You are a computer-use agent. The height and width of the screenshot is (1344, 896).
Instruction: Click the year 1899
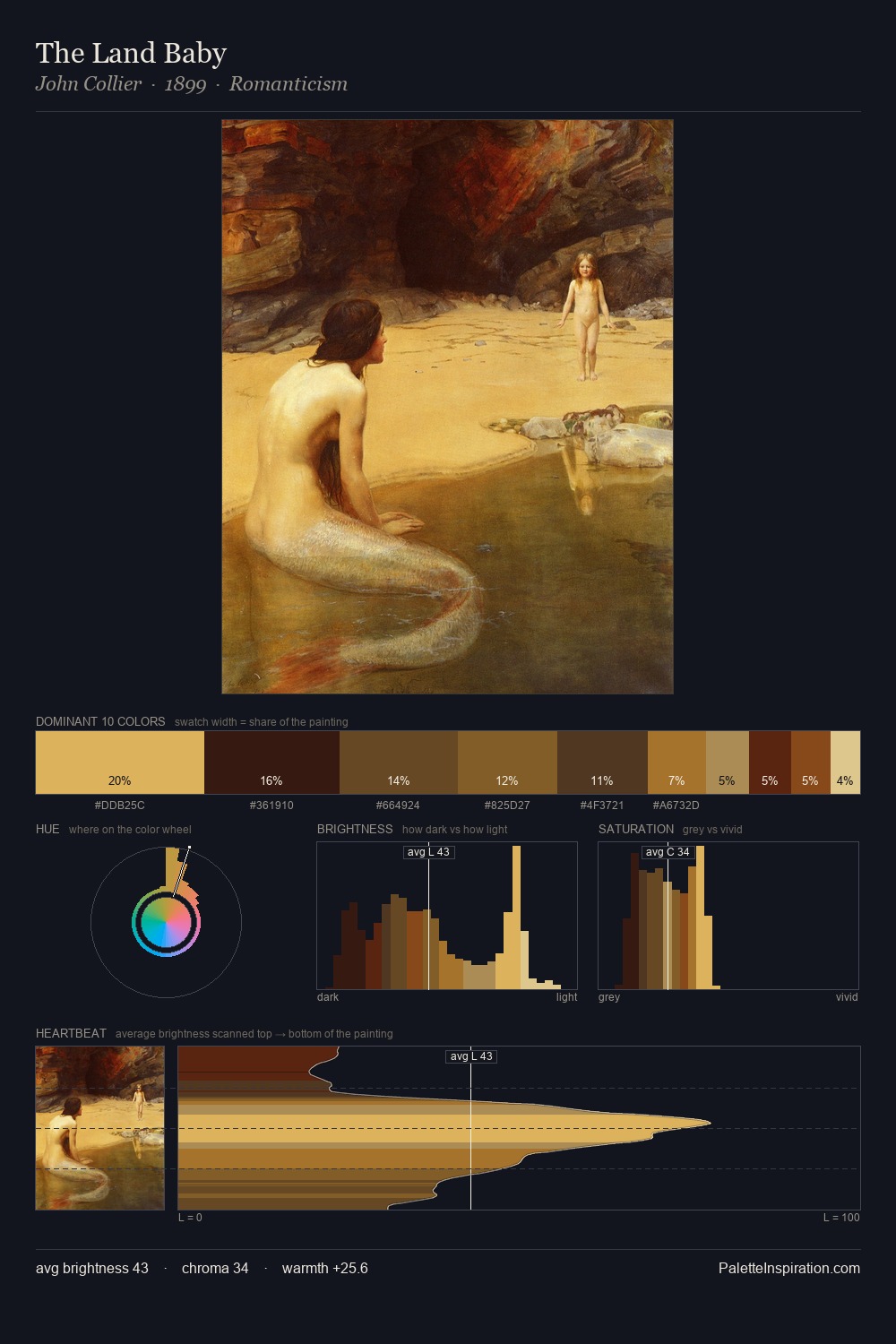185,84
